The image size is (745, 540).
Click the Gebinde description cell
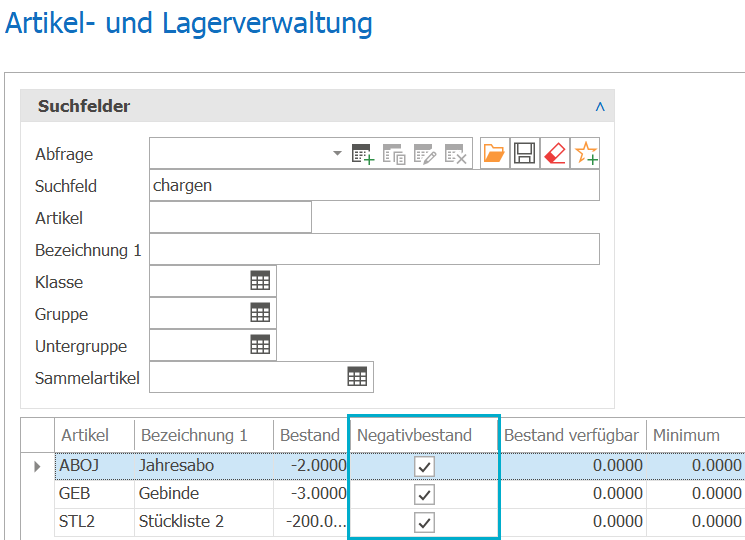click(204, 494)
